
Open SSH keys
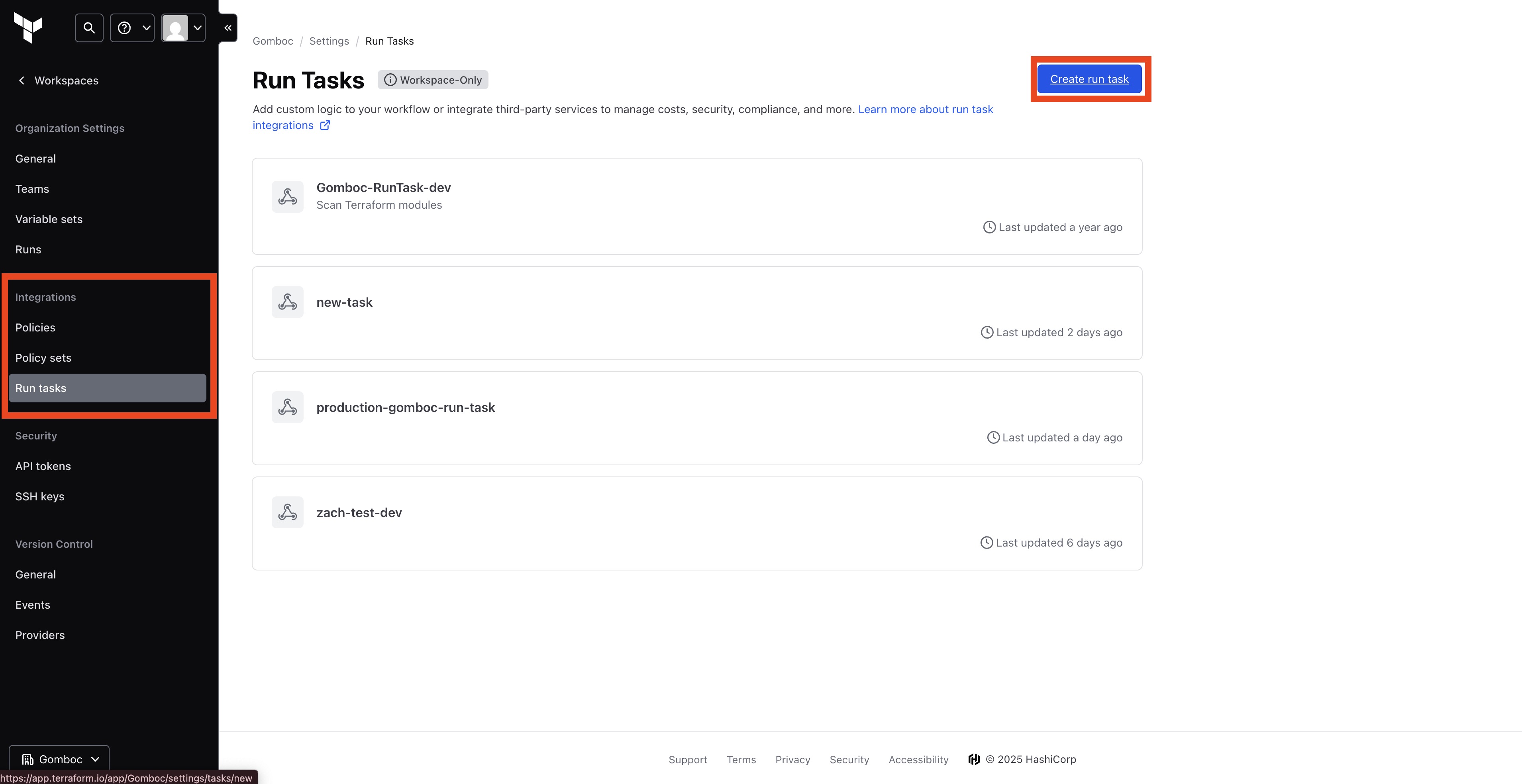click(x=39, y=496)
